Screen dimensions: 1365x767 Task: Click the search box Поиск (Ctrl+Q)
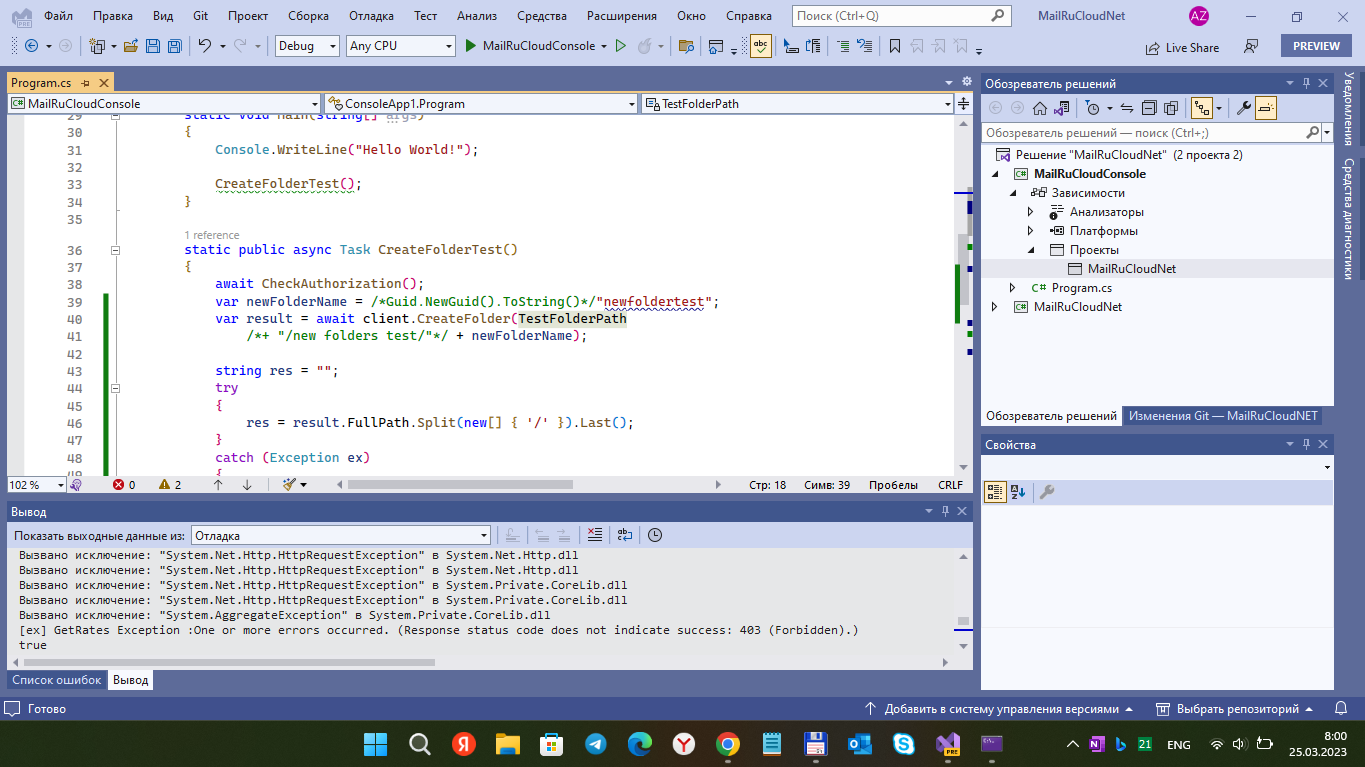point(900,16)
